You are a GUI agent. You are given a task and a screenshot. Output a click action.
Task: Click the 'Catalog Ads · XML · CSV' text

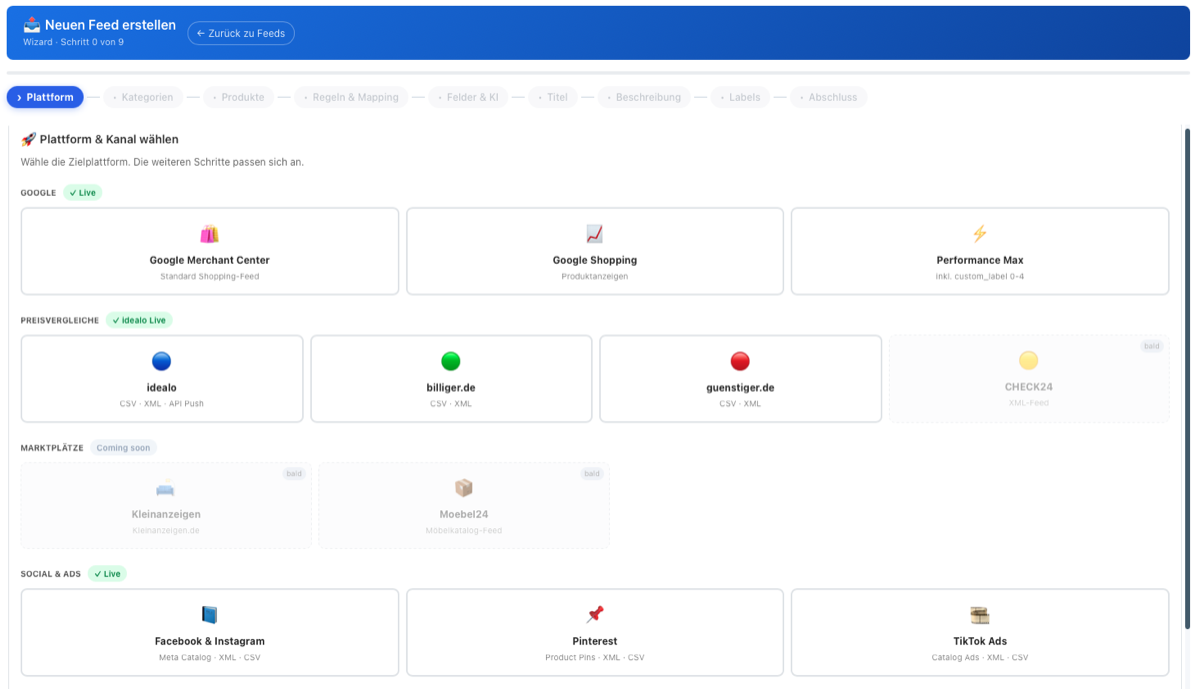[x=980, y=658]
